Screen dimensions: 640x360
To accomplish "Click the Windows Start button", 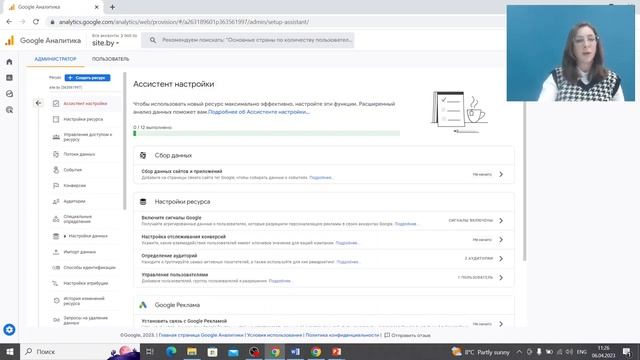I will pos(9,351).
